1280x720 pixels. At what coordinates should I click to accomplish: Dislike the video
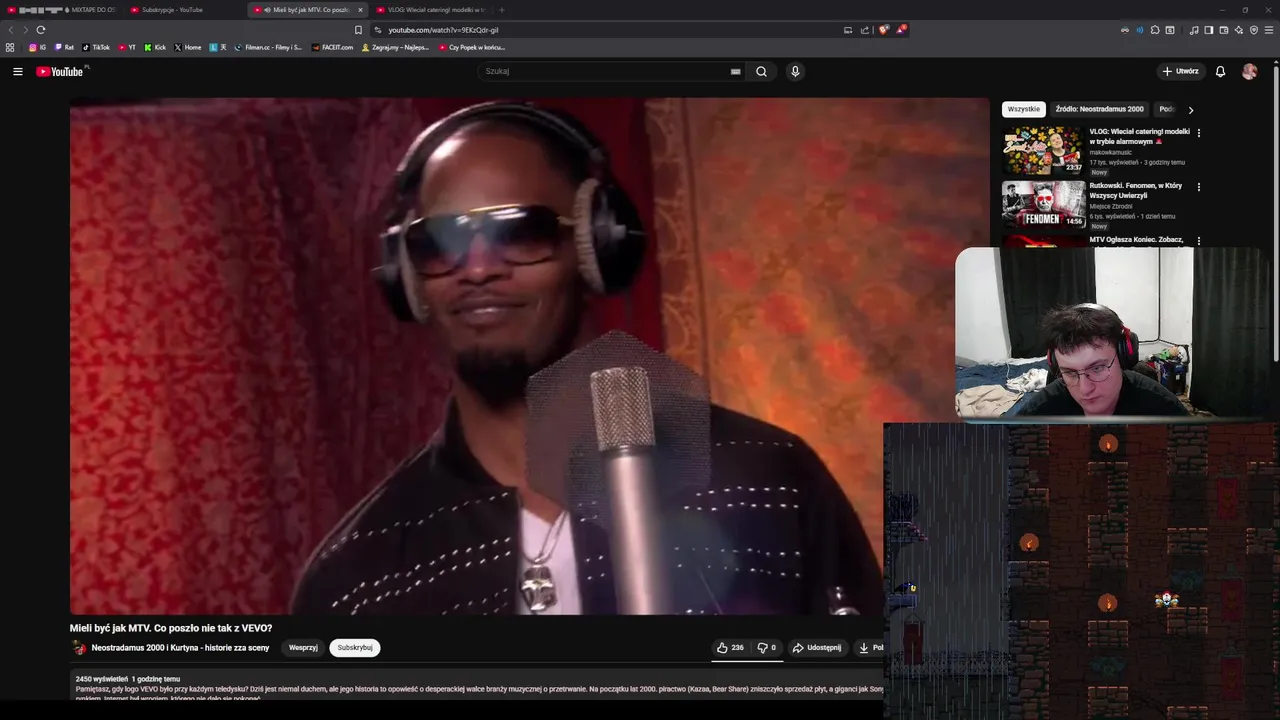point(766,647)
